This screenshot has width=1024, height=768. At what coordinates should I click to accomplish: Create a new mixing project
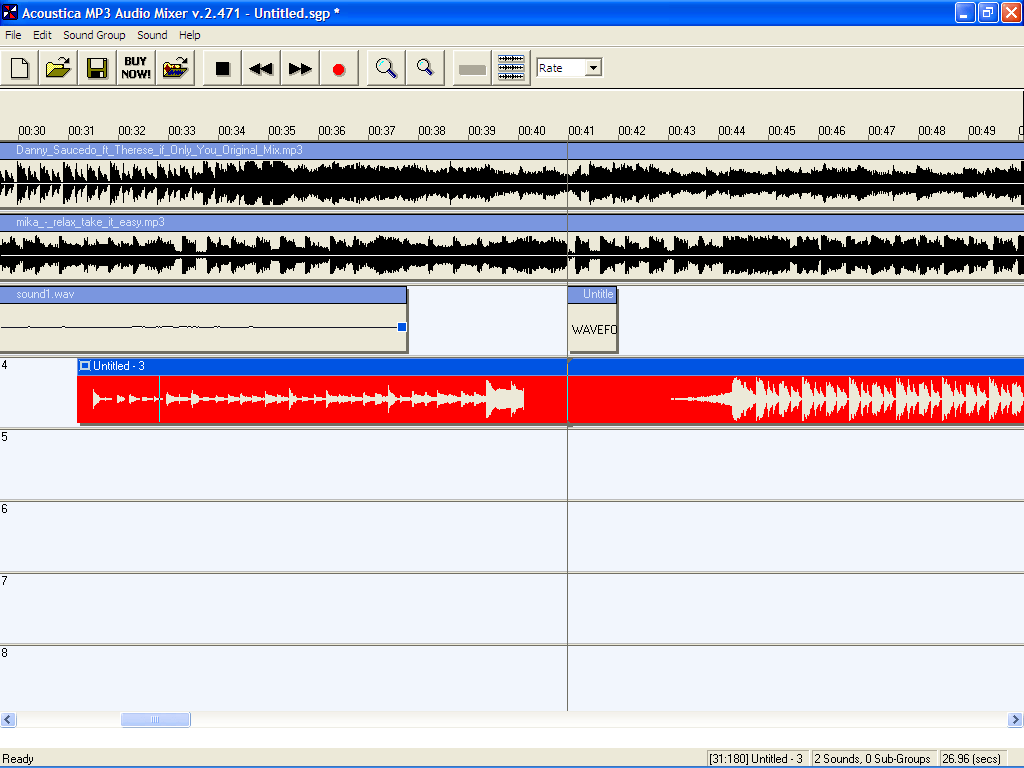coord(19,67)
